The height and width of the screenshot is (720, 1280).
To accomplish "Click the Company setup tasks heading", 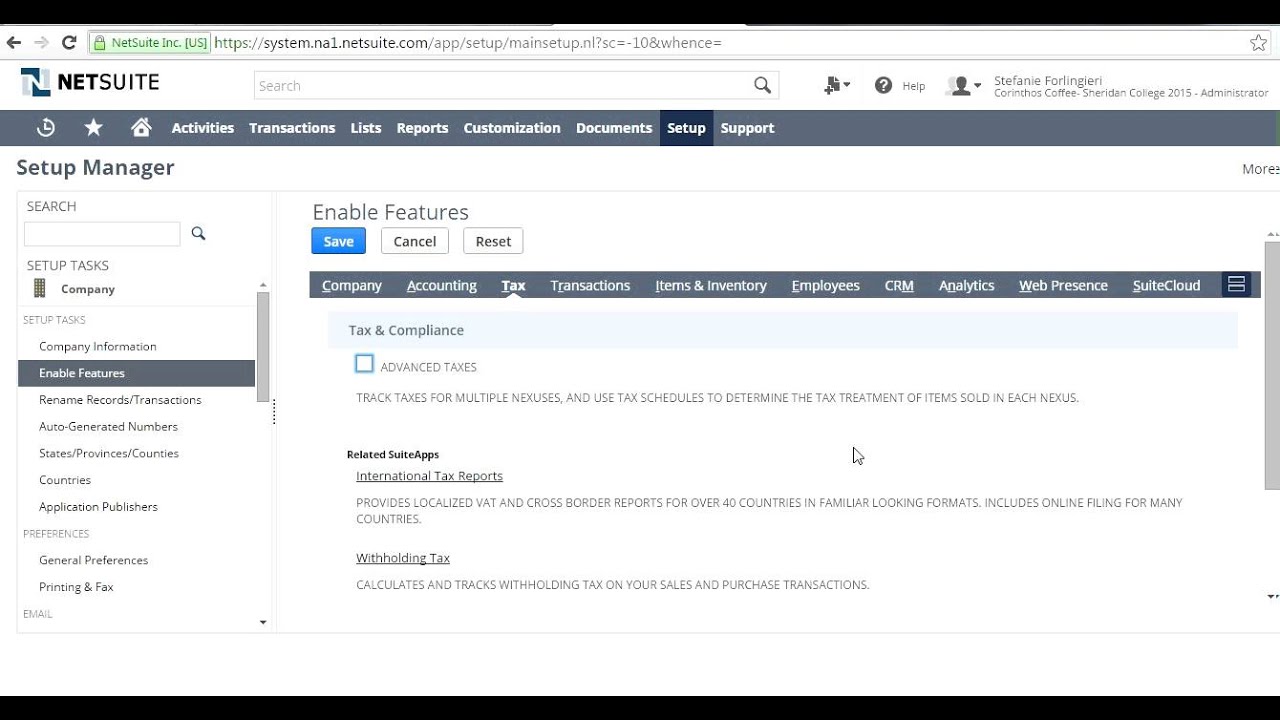I will click(88, 289).
